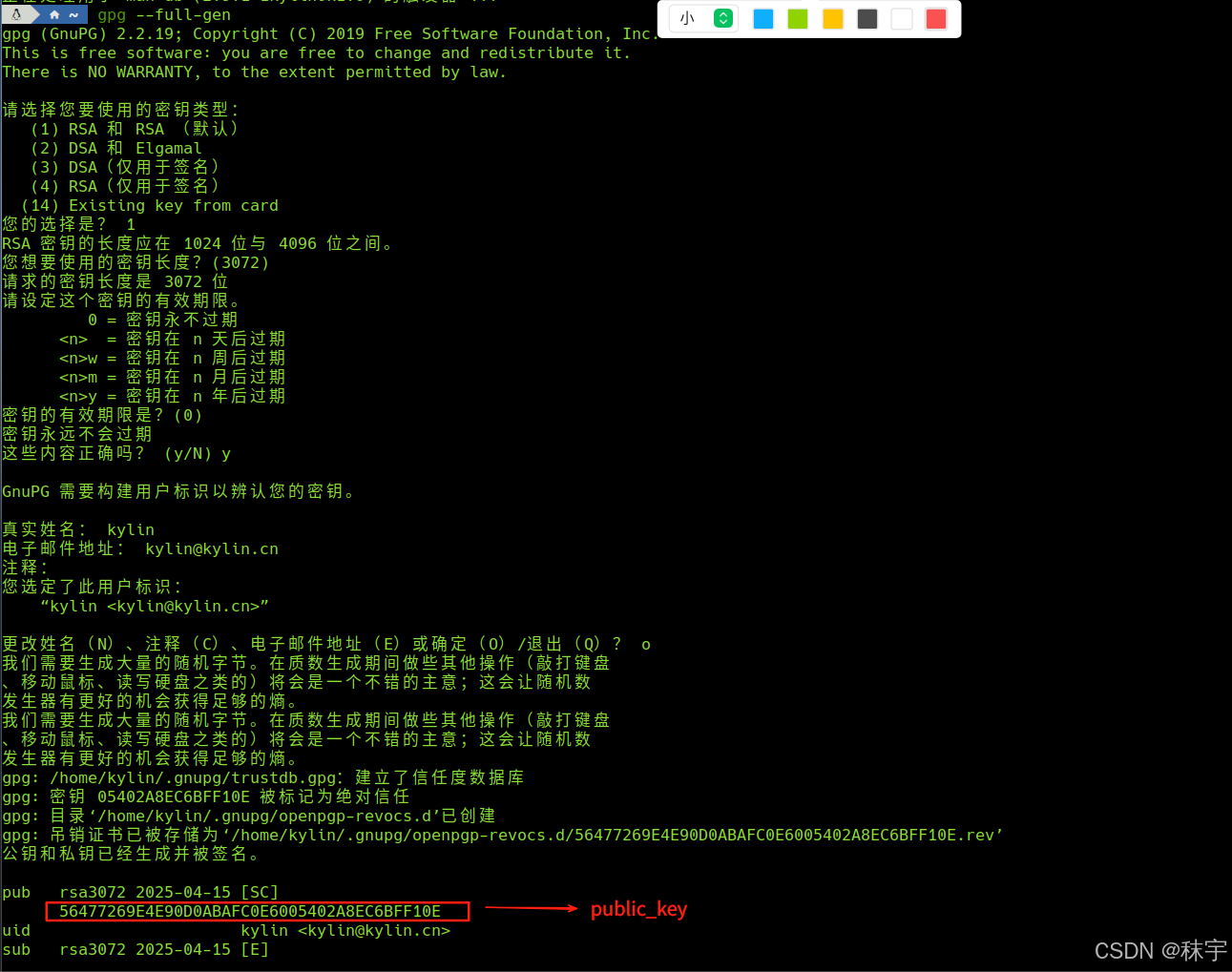Click the uid kylin <kylin@kylin.cn> line
The height and width of the screenshot is (972, 1232).
226,930
